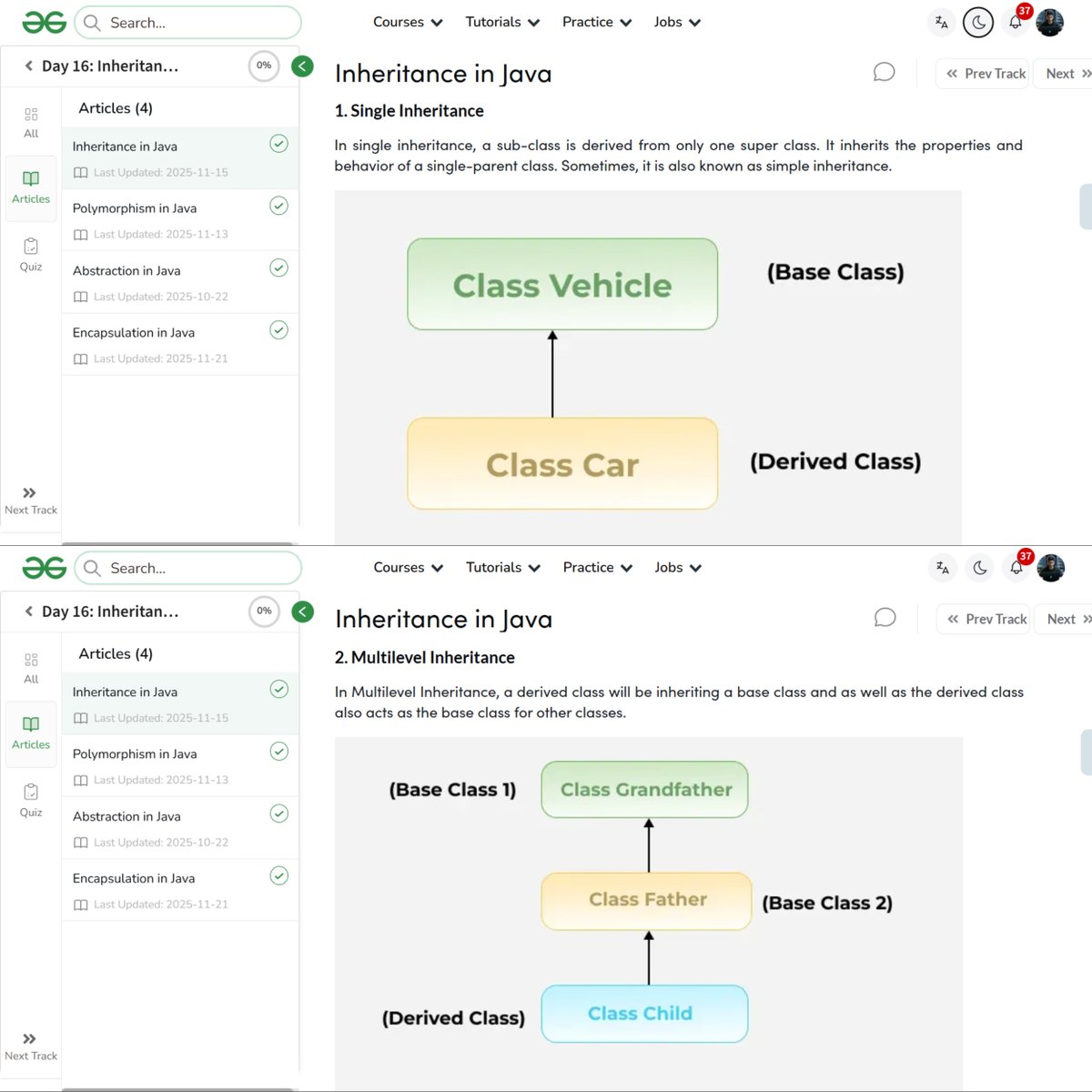Viewport: 1092px width, 1092px height.
Task: Open the Quiz section from the sidebar
Action: point(31,255)
